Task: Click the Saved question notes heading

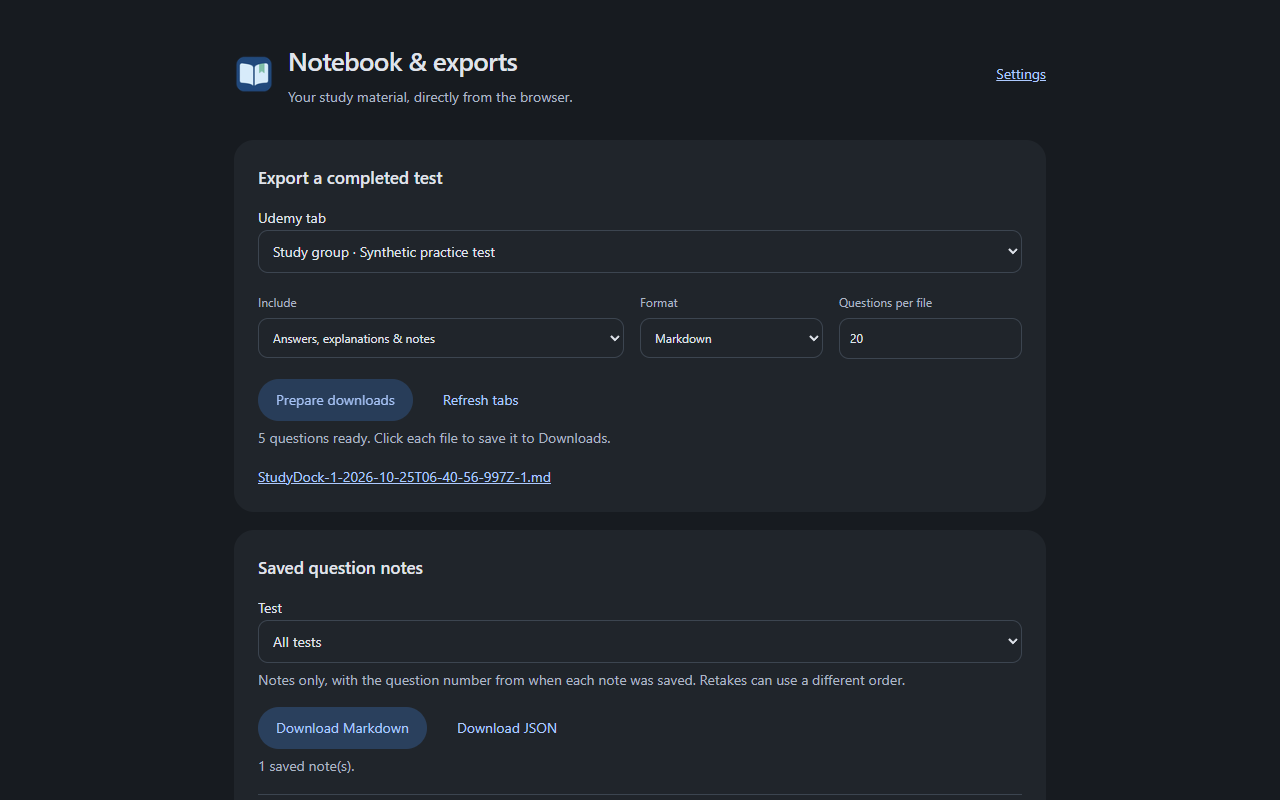Action: coord(340,568)
